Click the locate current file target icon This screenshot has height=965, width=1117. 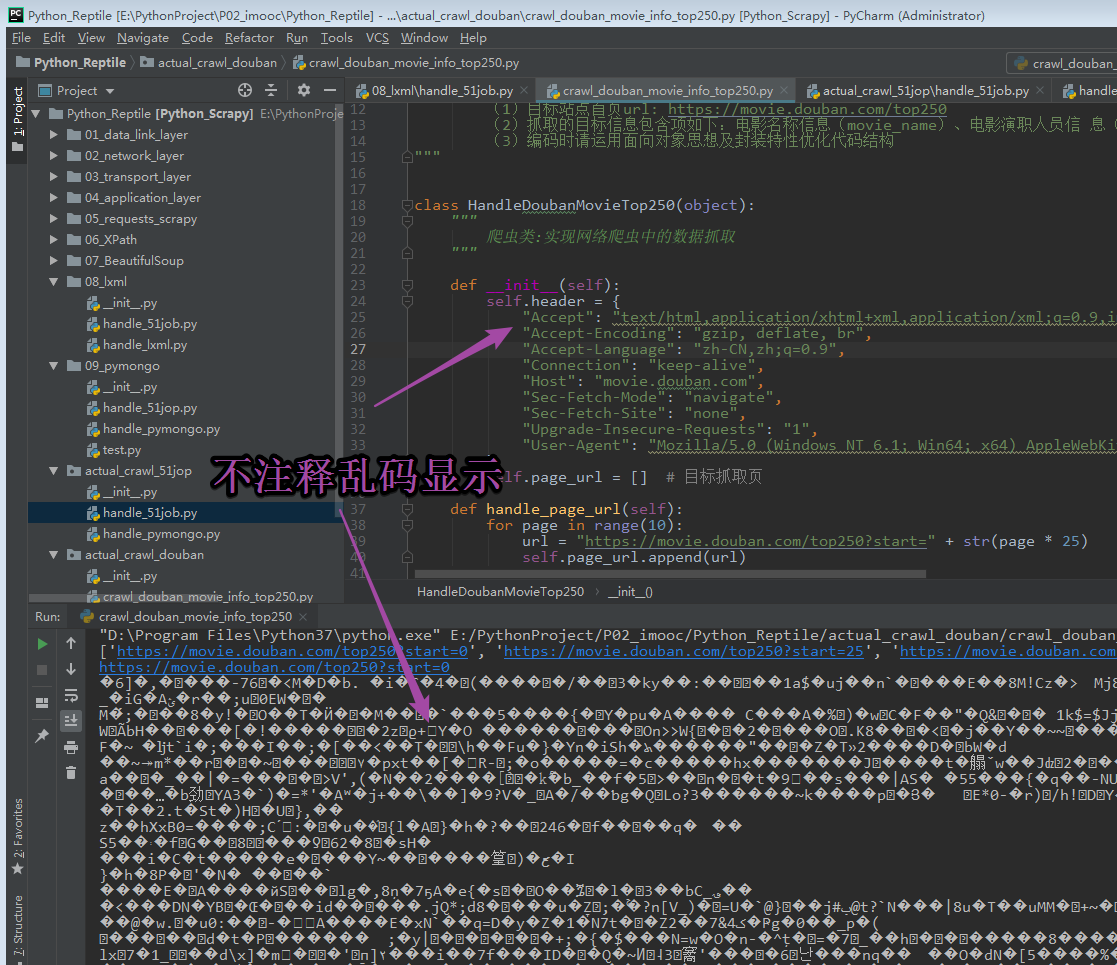pos(245,90)
